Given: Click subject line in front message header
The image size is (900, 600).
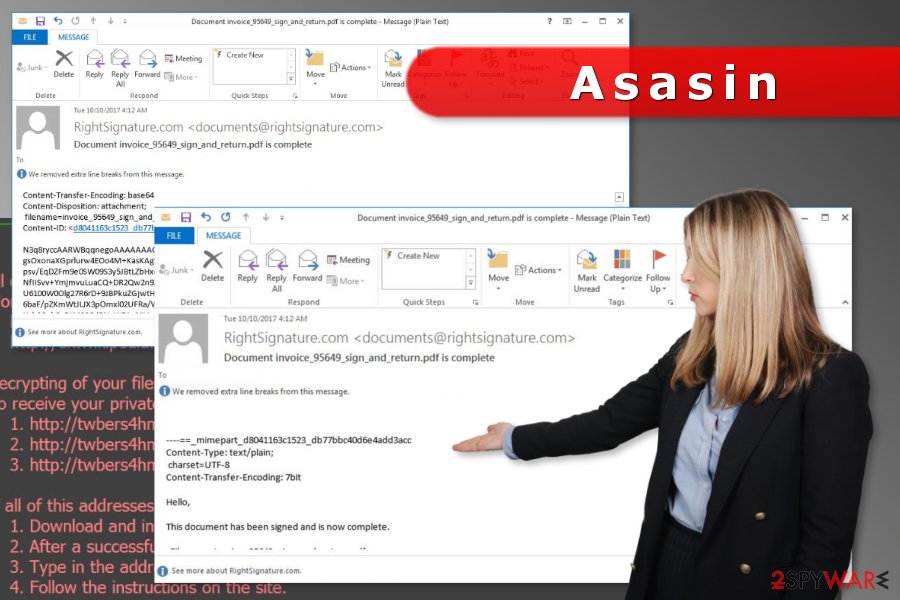Looking at the screenshot, I should [359, 358].
